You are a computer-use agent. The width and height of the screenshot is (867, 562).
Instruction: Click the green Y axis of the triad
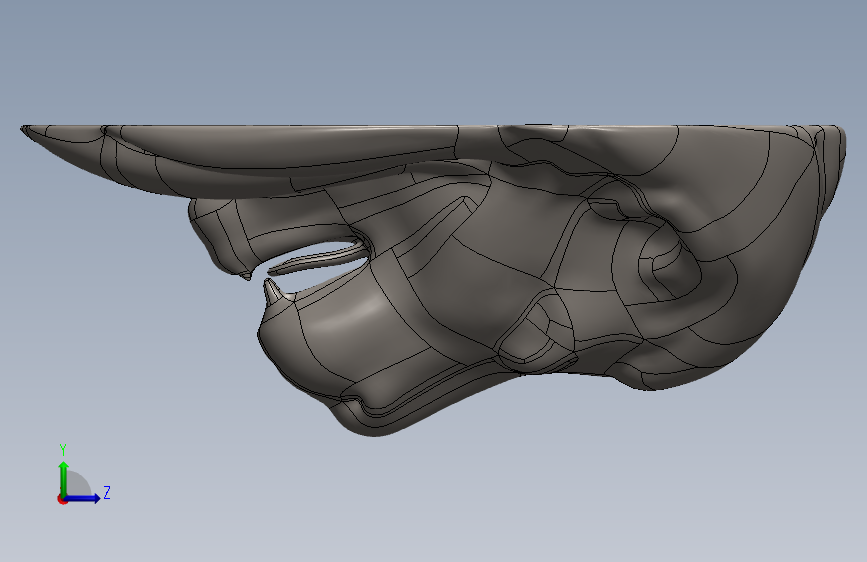(64, 479)
